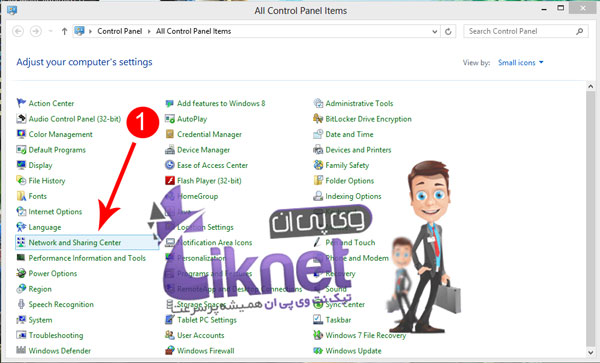Select All Control Panel Items breadcrumb

(193, 31)
